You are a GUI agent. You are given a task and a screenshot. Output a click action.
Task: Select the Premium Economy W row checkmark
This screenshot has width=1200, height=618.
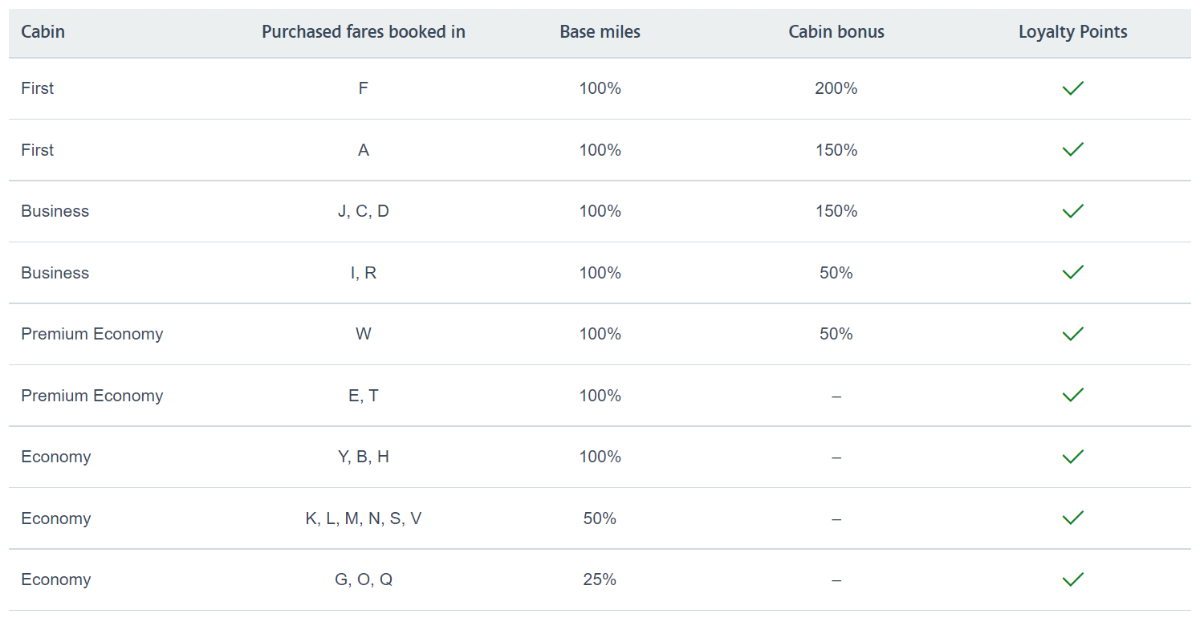coord(1073,333)
